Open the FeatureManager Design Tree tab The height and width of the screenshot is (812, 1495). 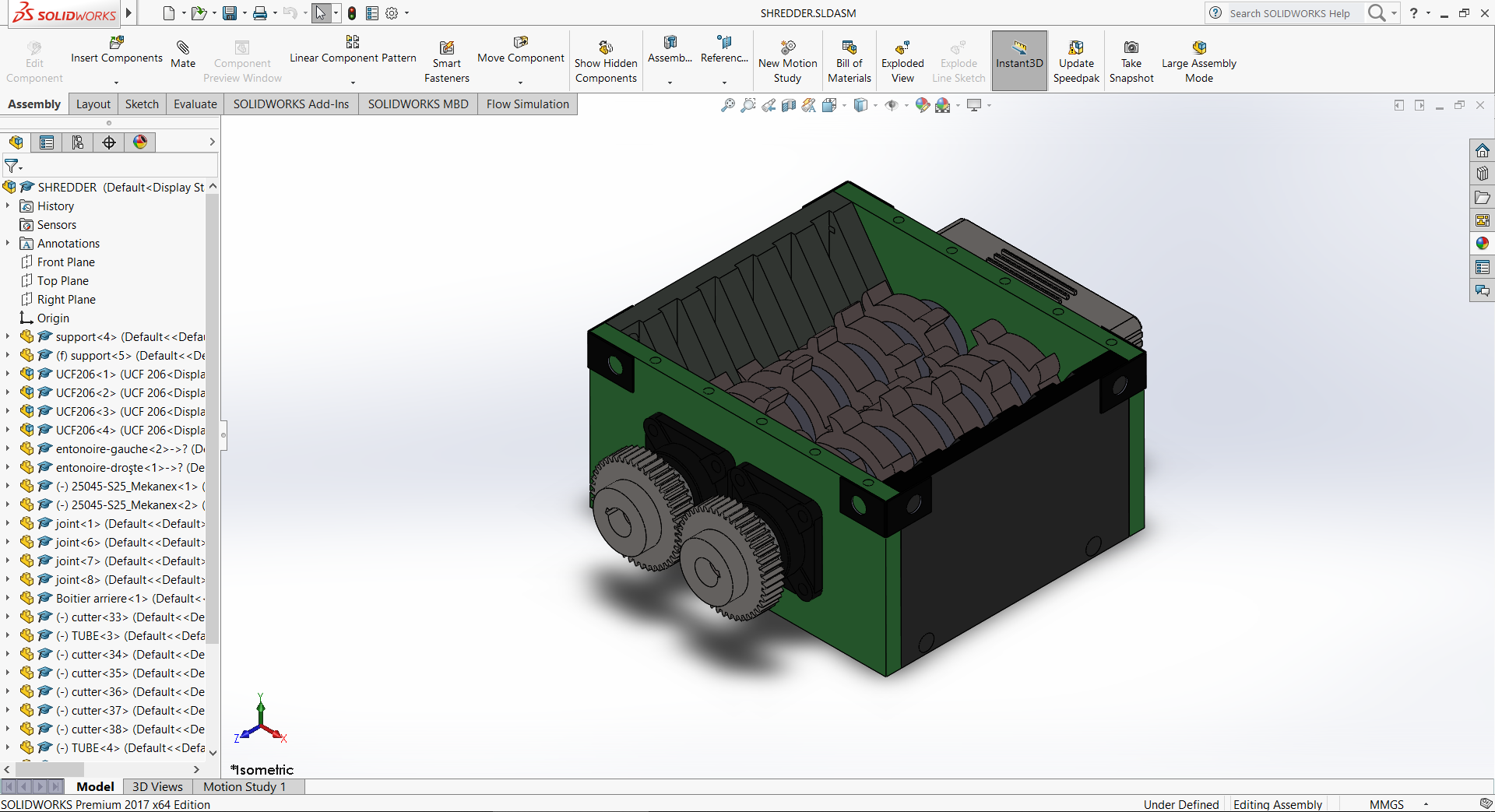click(16, 142)
